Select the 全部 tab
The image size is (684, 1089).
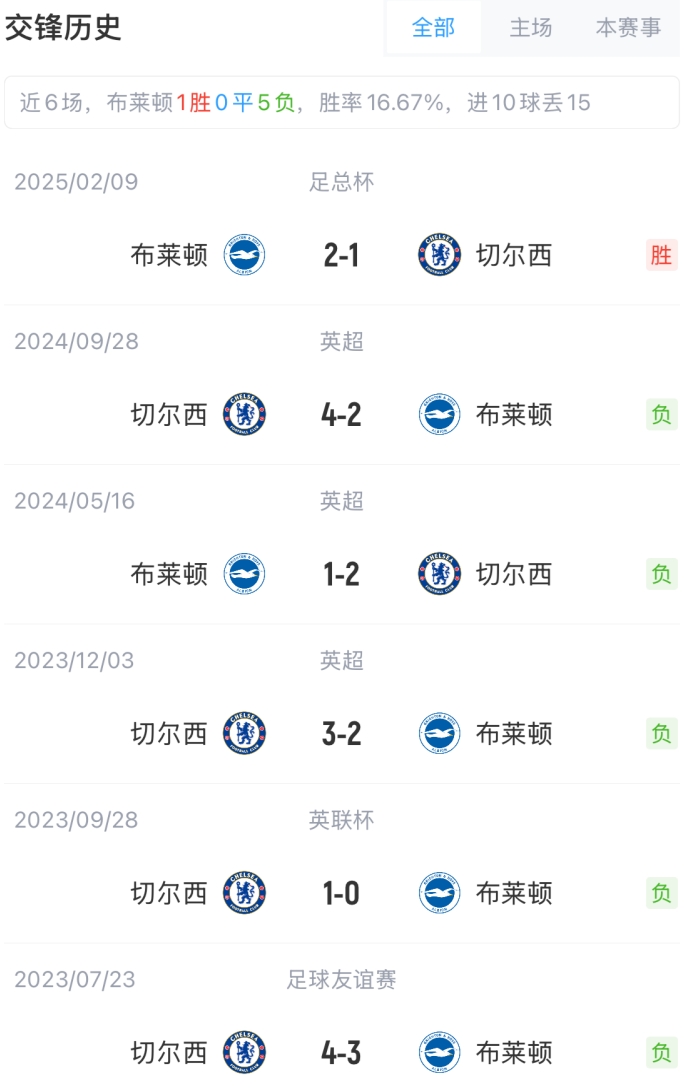pos(433,28)
